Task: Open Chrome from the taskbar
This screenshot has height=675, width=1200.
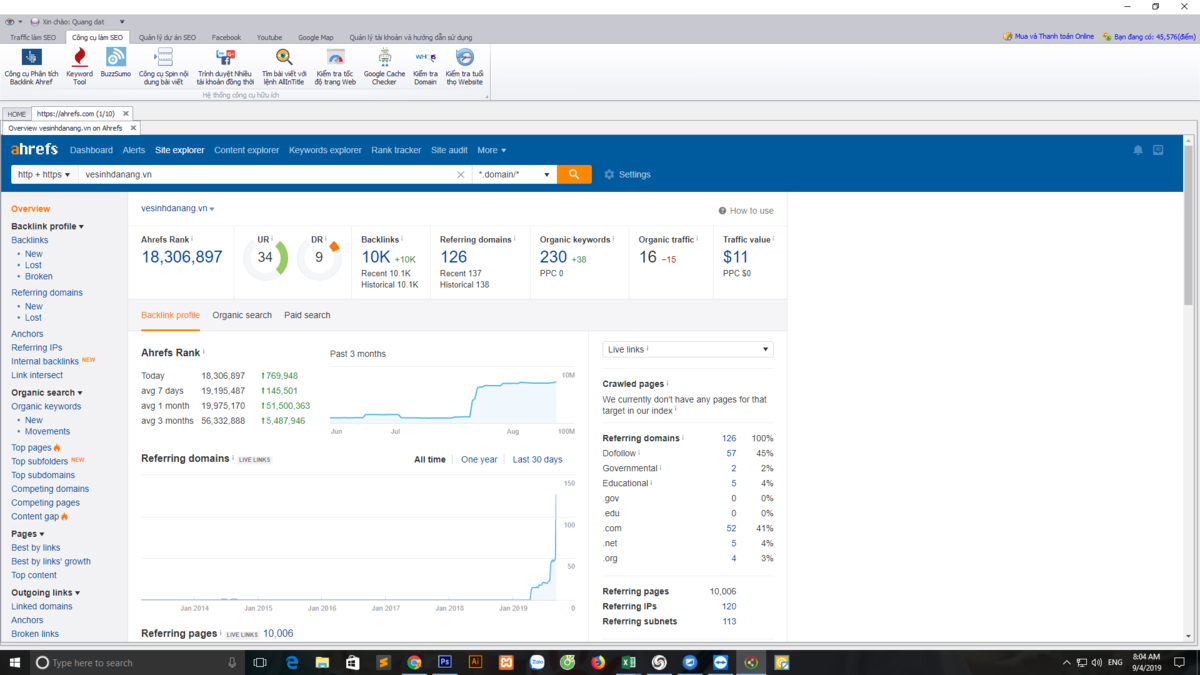Action: click(414, 662)
